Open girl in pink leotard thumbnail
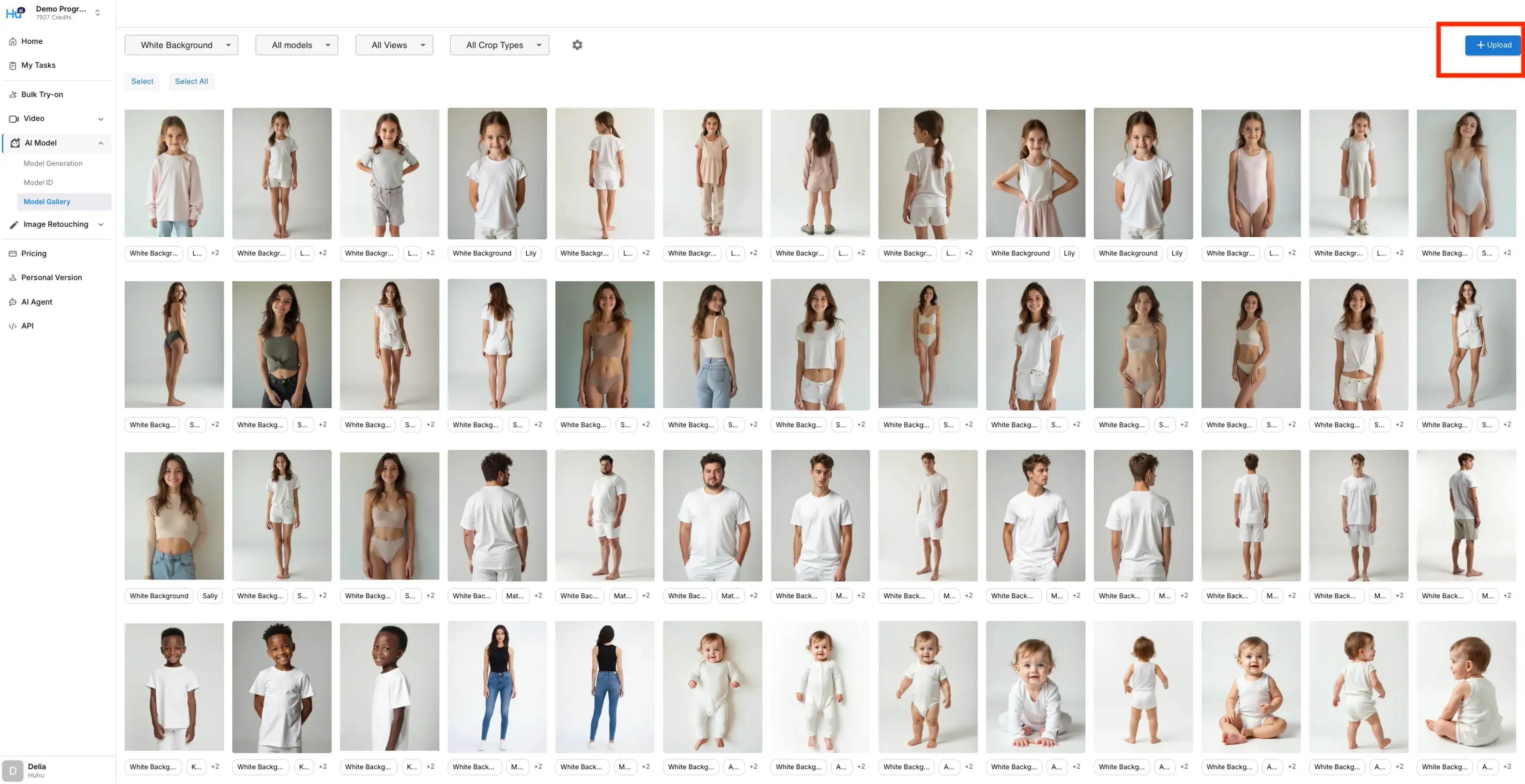The height and width of the screenshot is (784, 1525). point(1251,173)
